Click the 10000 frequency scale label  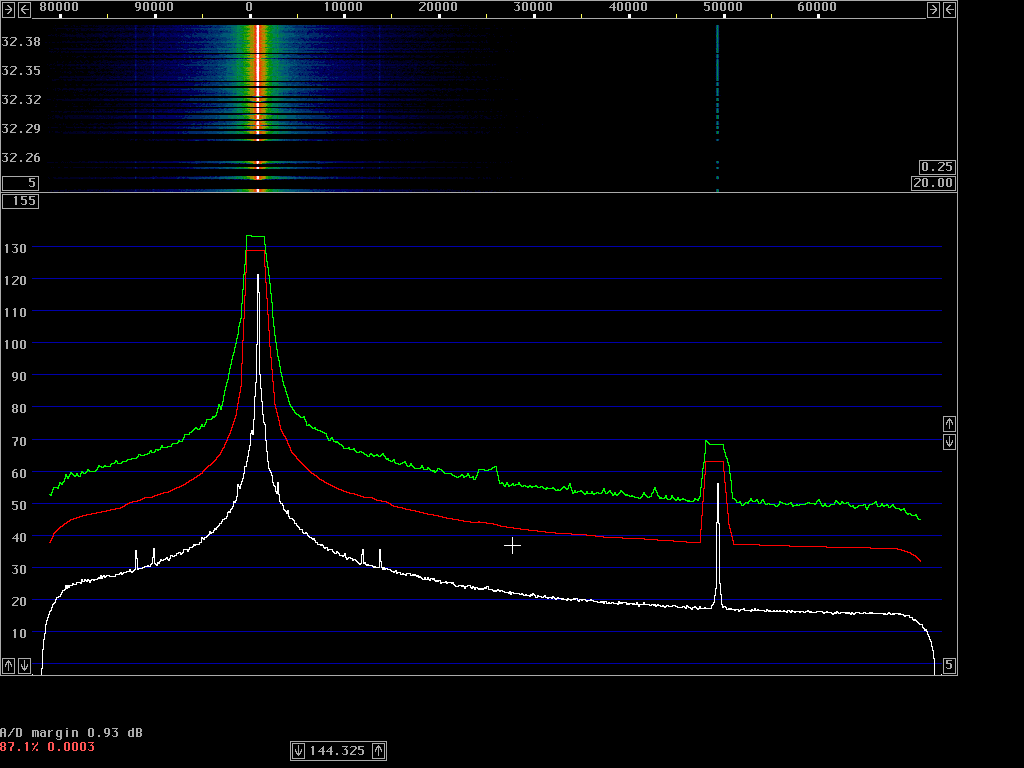pos(344,7)
